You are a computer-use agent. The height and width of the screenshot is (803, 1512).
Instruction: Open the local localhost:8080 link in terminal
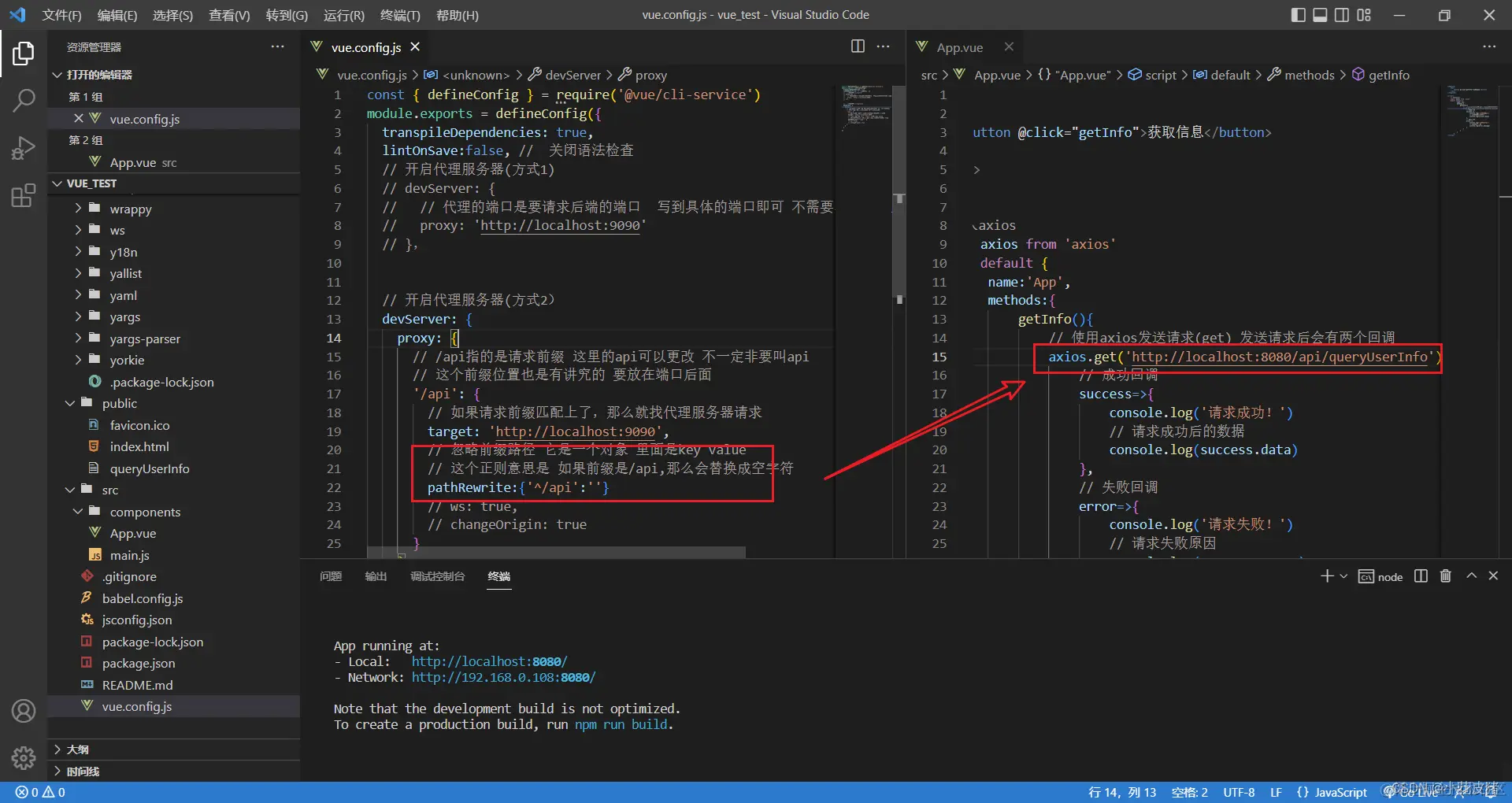[x=489, y=662]
